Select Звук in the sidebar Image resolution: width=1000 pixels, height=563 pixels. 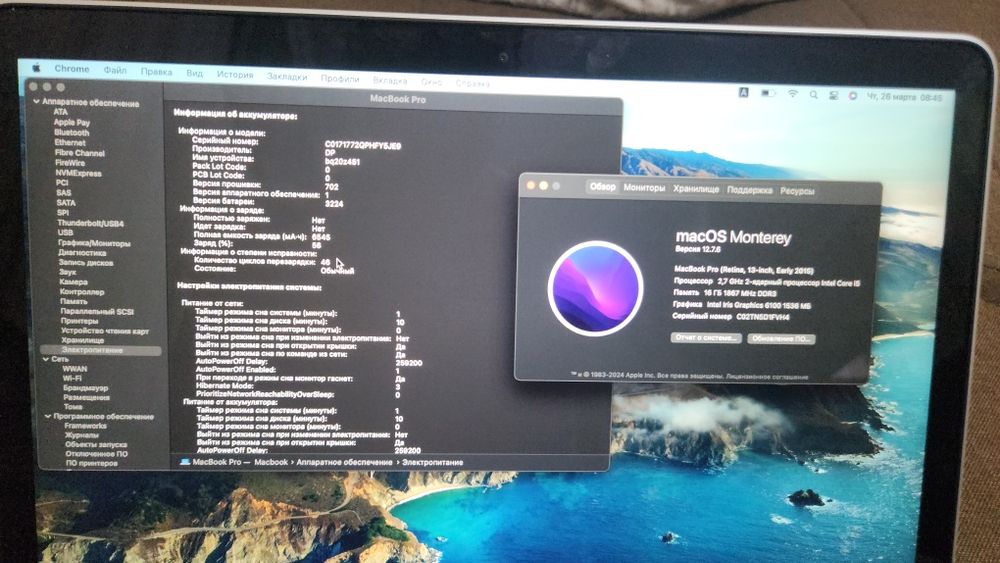point(68,272)
